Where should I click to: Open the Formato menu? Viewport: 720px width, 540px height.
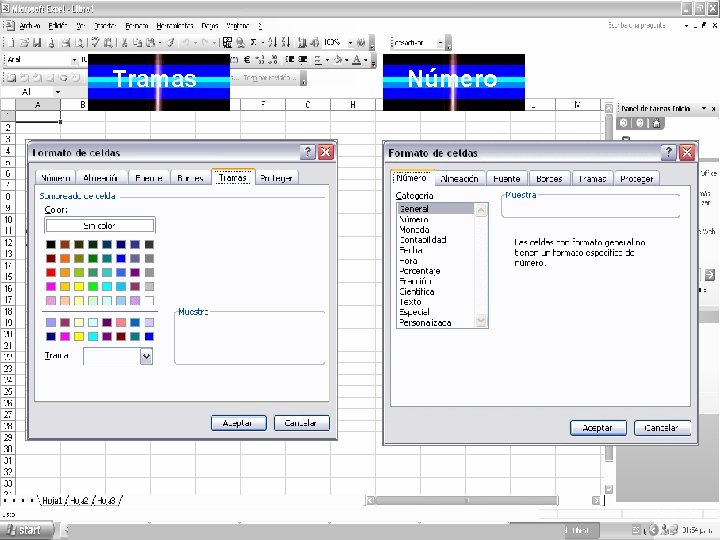[x=136, y=26]
